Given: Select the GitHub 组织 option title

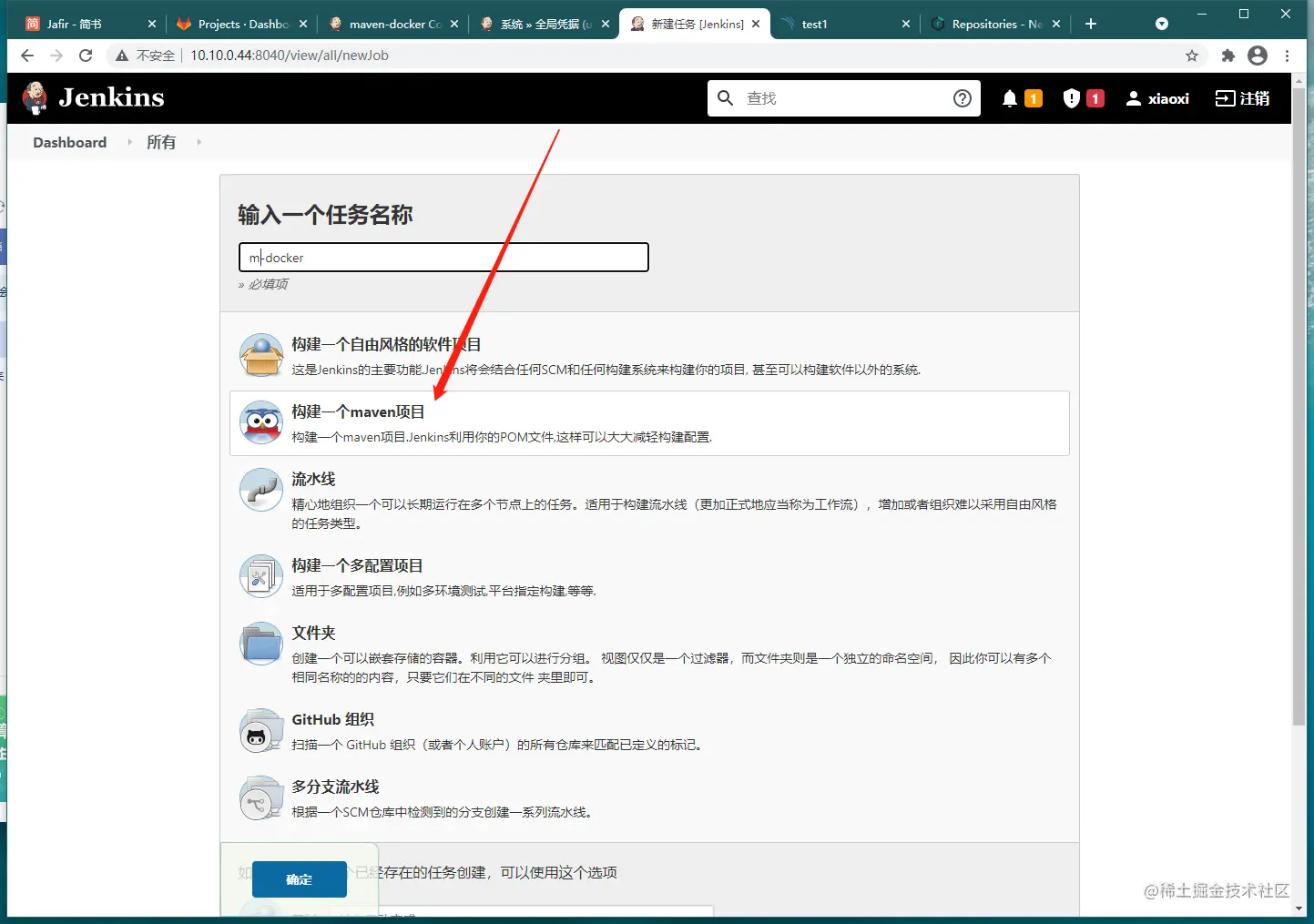Looking at the screenshot, I should (x=332, y=719).
